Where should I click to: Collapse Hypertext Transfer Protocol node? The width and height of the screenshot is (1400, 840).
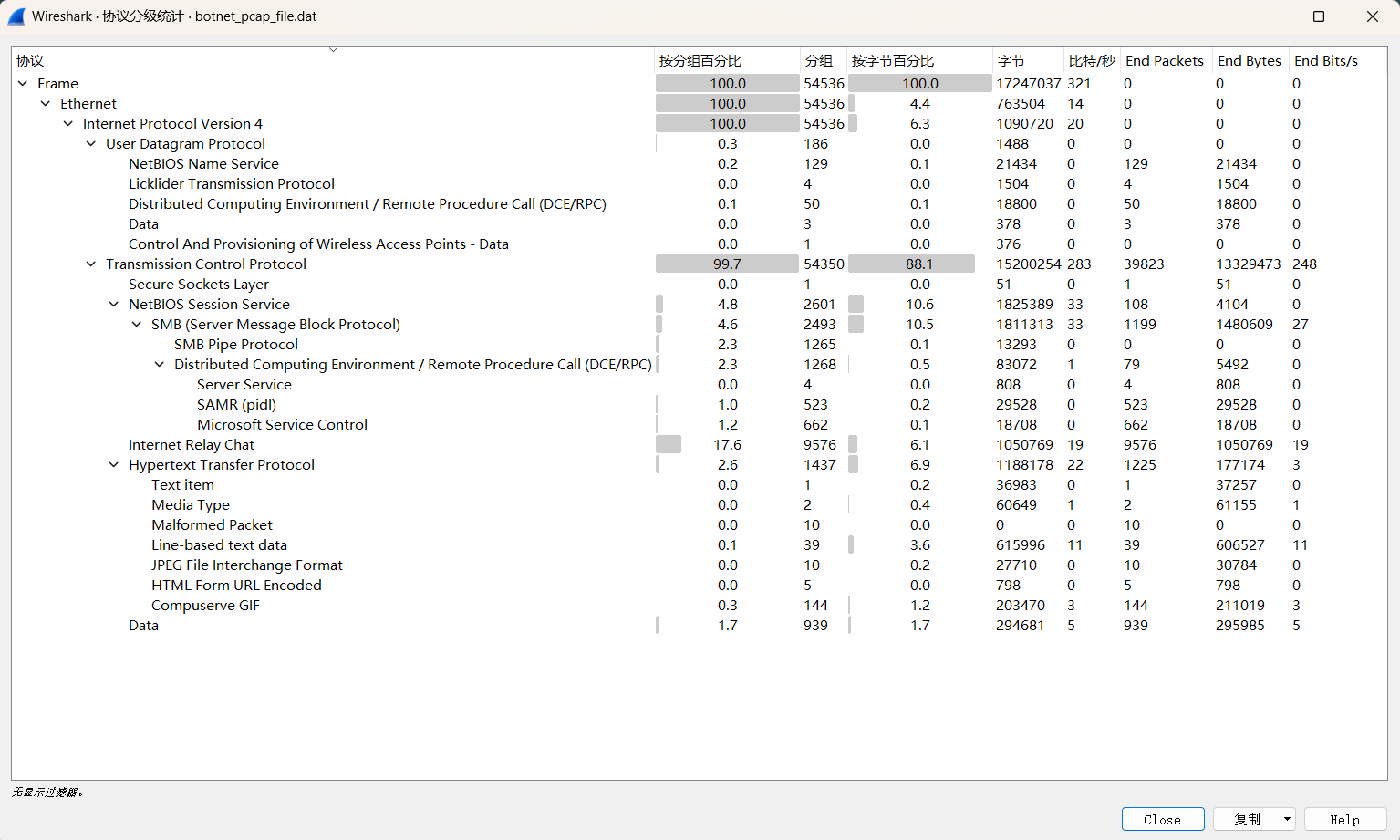tap(114, 465)
